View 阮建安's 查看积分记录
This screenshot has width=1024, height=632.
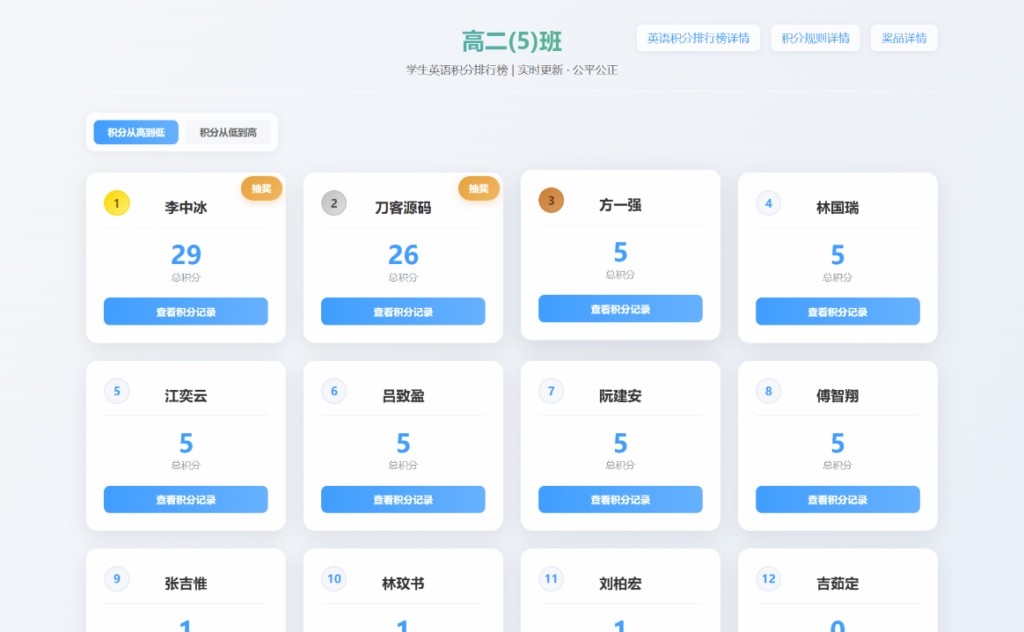pyautogui.click(x=620, y=499)
